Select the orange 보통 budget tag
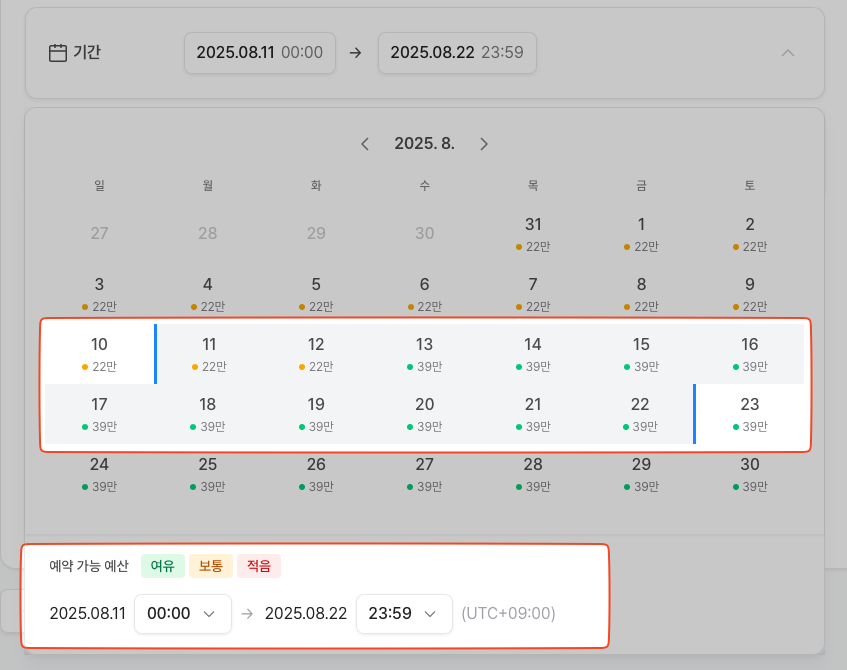 click(211, 566)
